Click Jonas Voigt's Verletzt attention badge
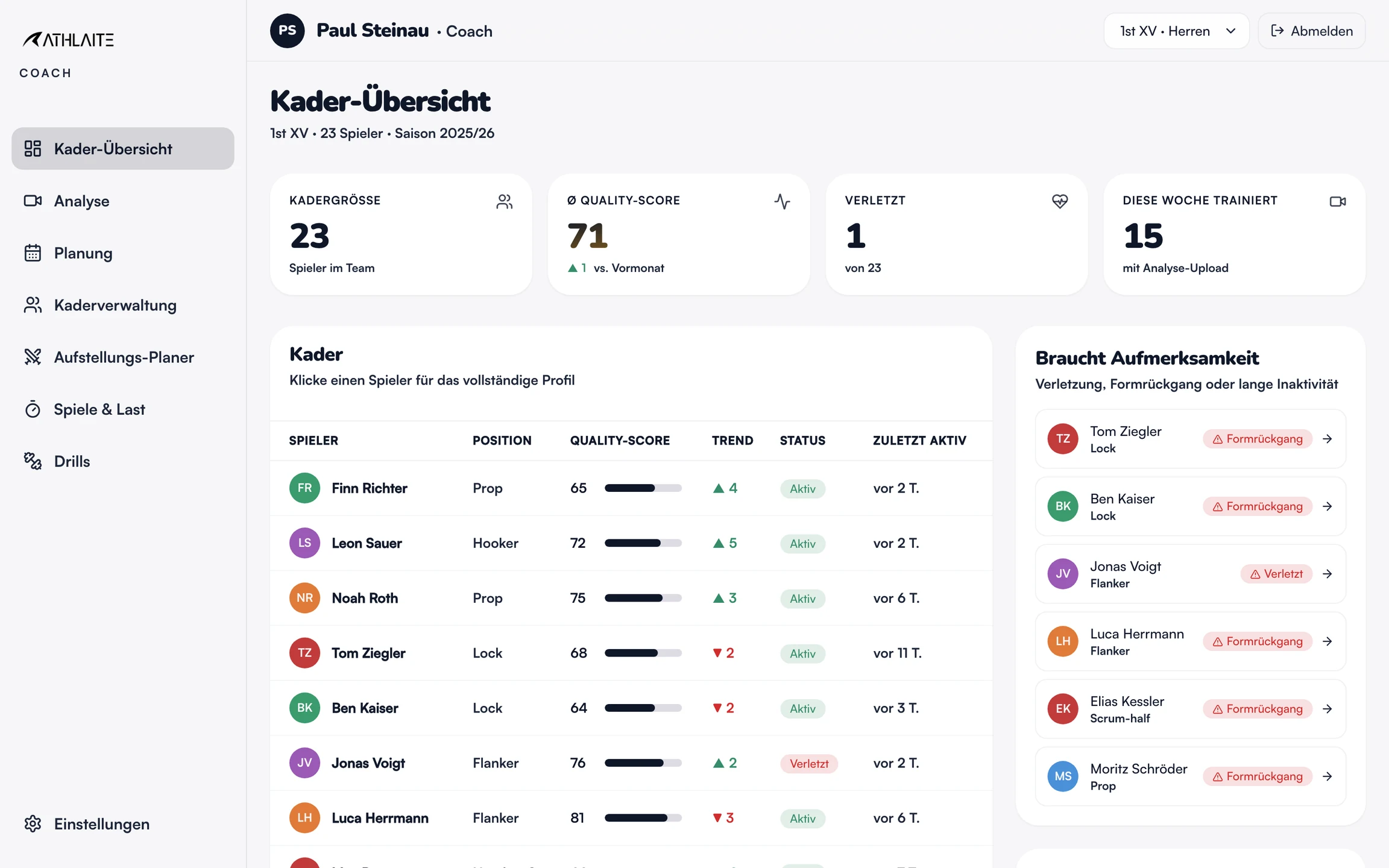This screenshot has height=868, width=1389. pyautogui.click(x=1276, y=574)
